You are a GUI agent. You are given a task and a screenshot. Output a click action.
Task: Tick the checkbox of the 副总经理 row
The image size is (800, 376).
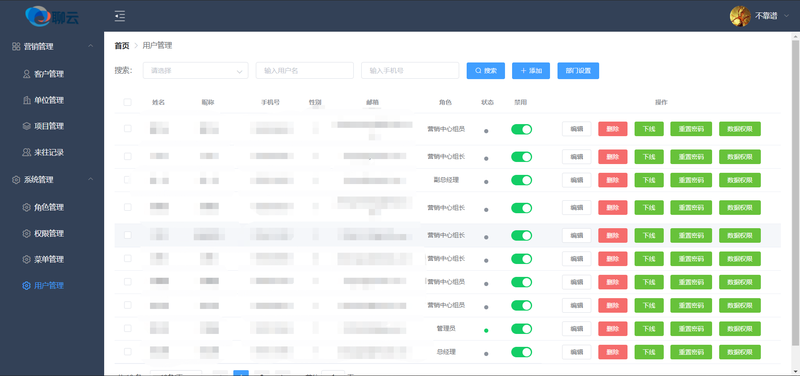point(128,180)
